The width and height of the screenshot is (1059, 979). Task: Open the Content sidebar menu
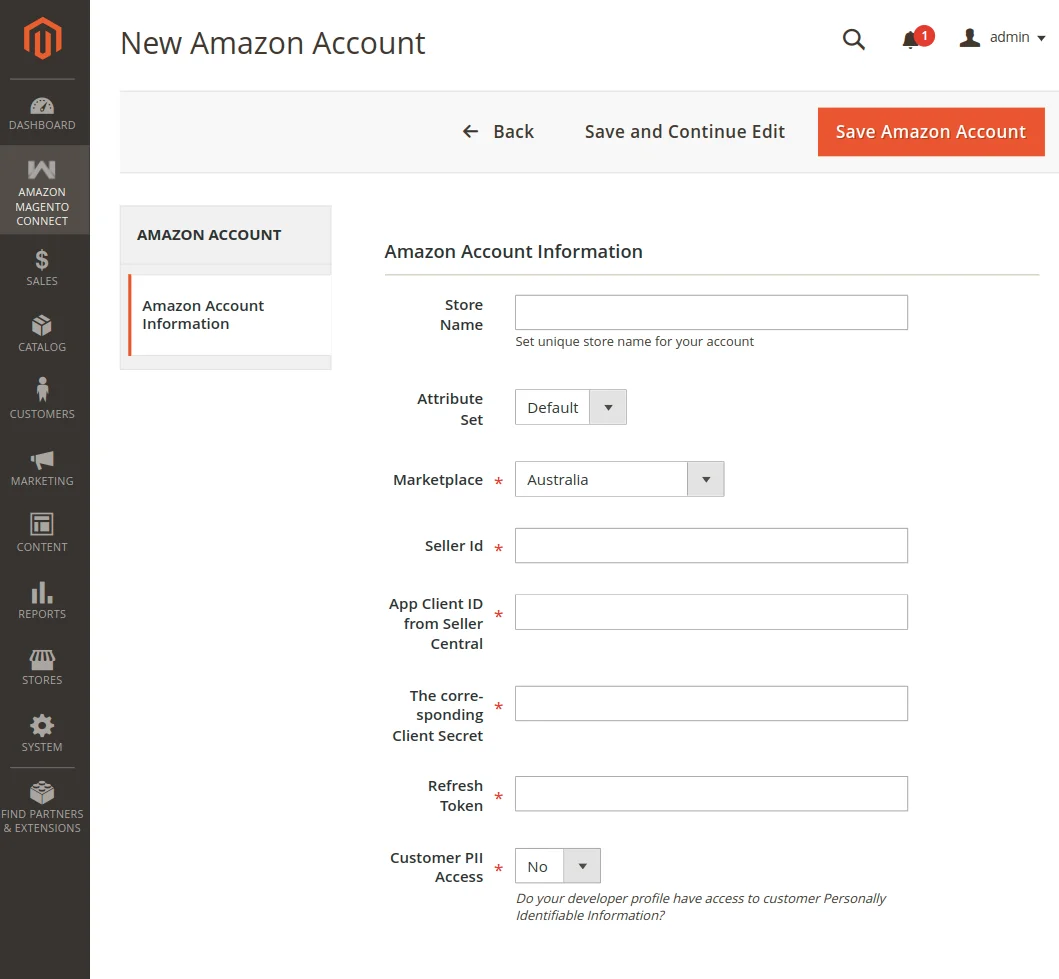[x=42, y=533]
